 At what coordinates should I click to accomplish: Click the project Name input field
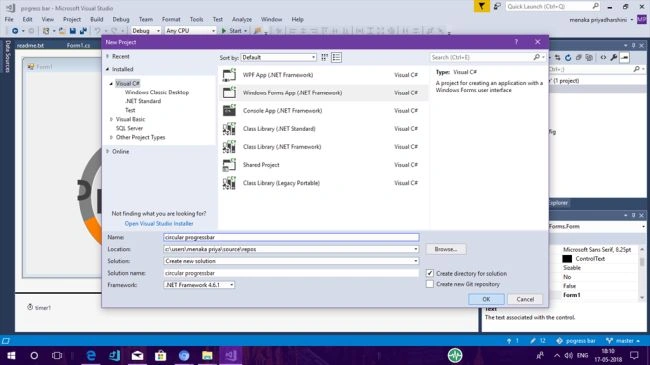pos(291,237)
